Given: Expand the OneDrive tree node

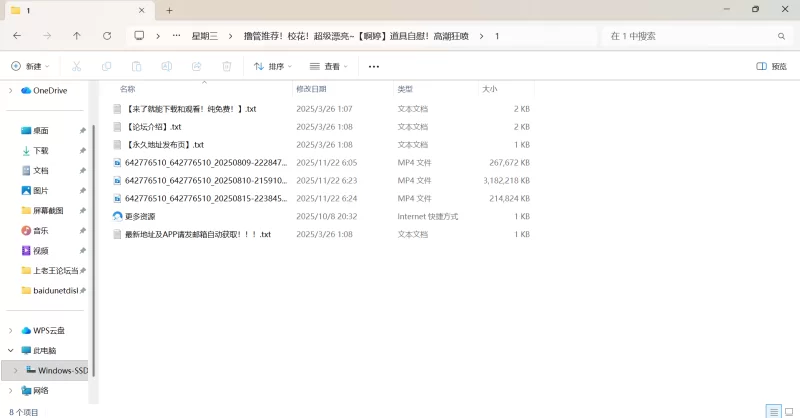Looking at the screenshot, I should point(11,90).
